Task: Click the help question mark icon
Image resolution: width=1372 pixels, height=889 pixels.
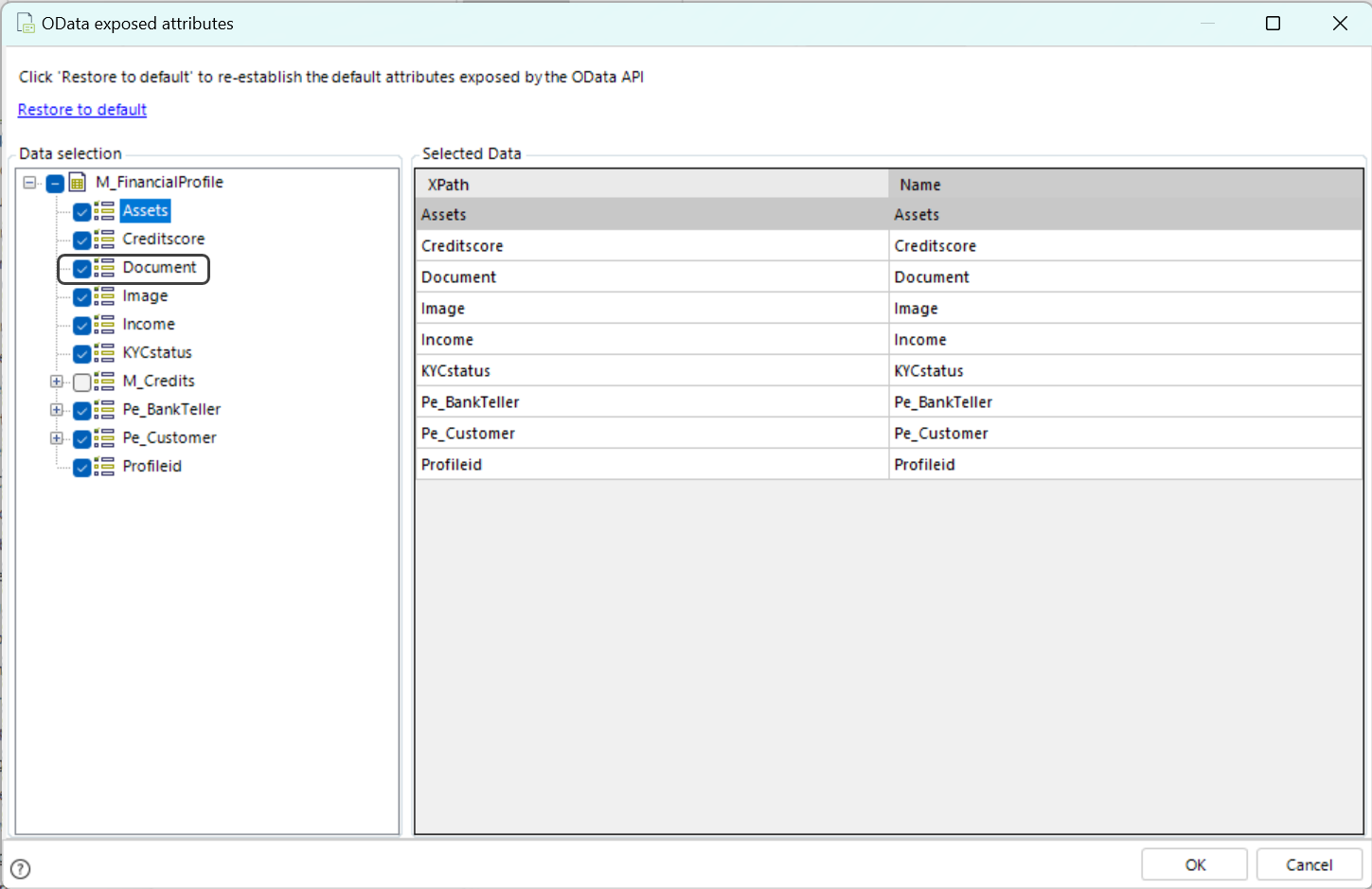Action: pyautogui.click(x=20, y=869)
